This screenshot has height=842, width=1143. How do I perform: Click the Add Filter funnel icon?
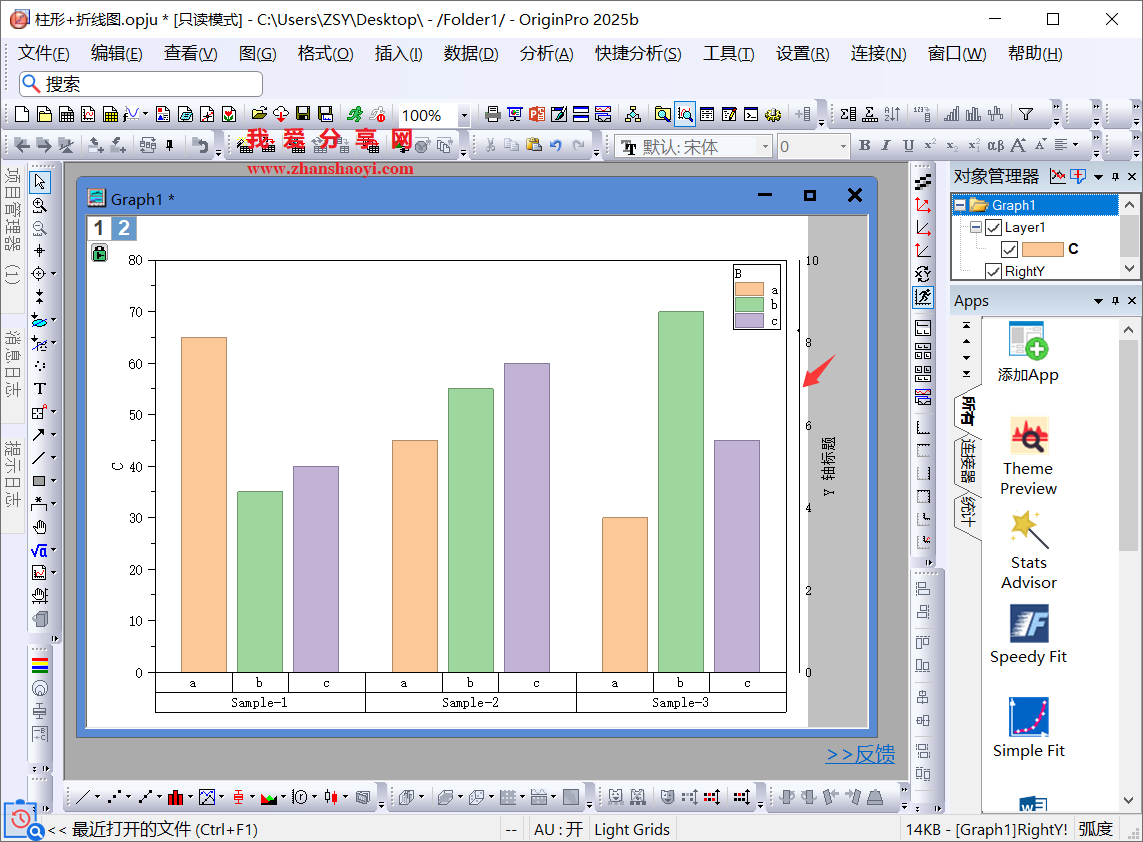1025,114
